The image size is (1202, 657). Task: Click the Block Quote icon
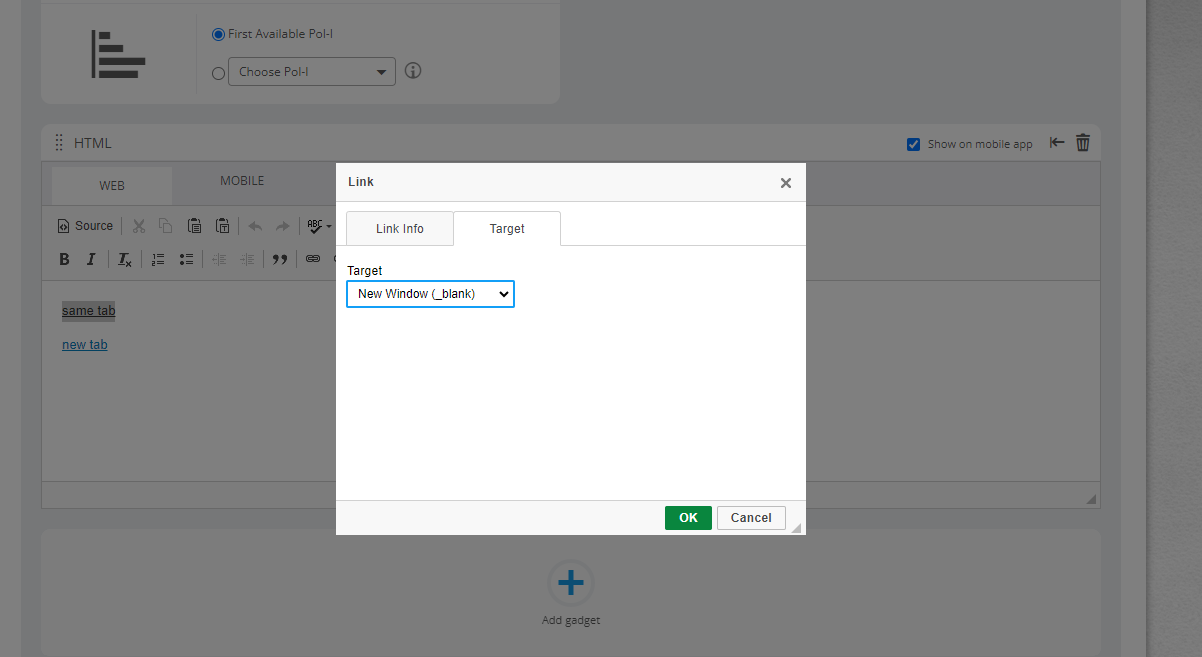tap(280, 259)
